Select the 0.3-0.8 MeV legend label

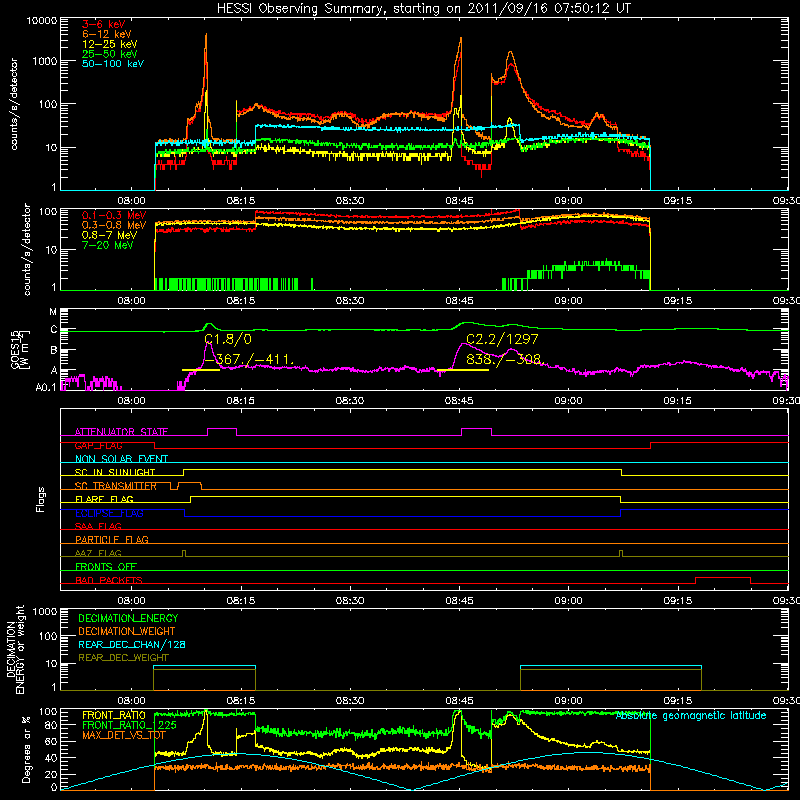coord(114,225)
